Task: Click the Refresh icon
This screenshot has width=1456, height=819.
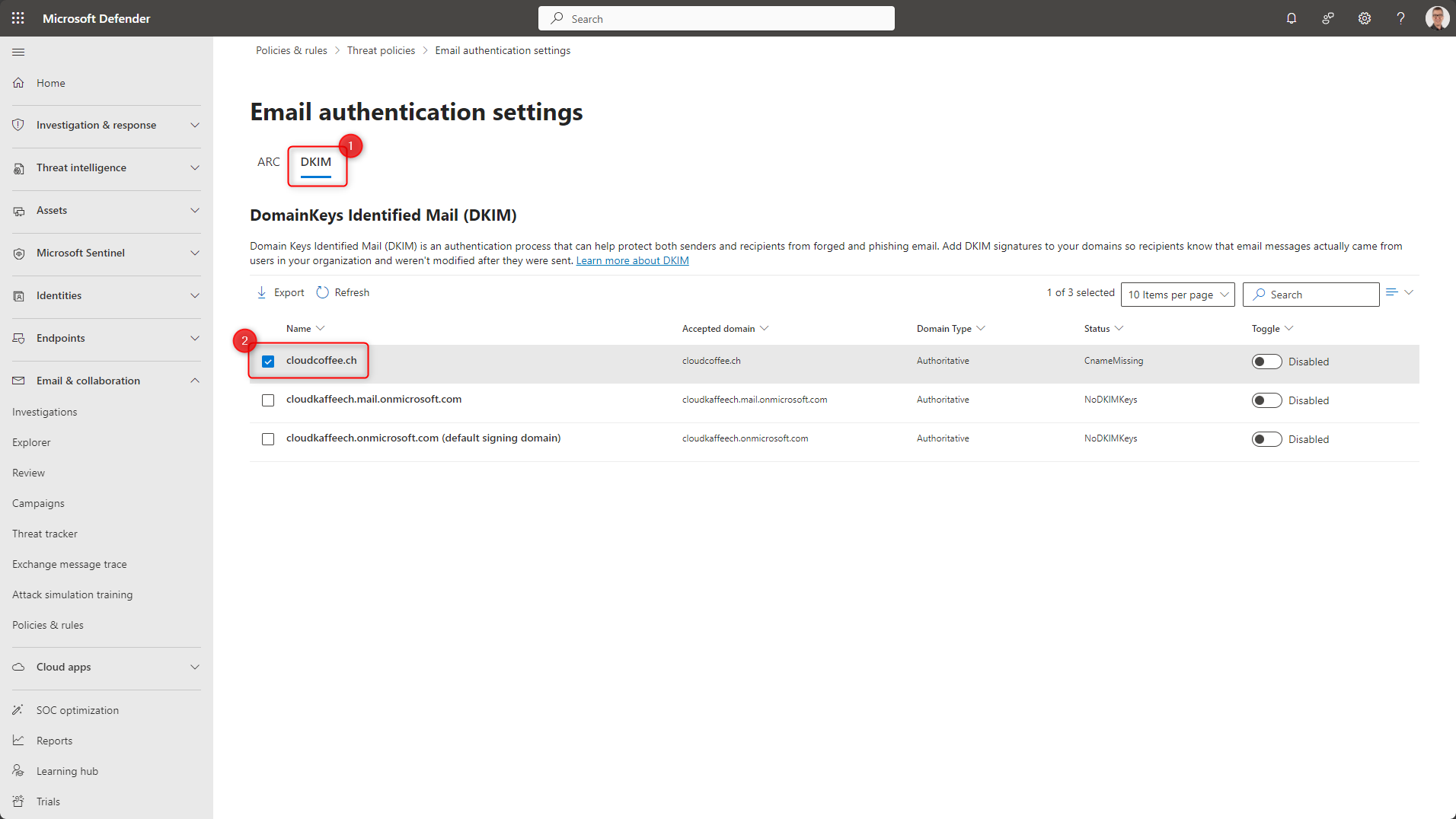Action: [323, 292]
